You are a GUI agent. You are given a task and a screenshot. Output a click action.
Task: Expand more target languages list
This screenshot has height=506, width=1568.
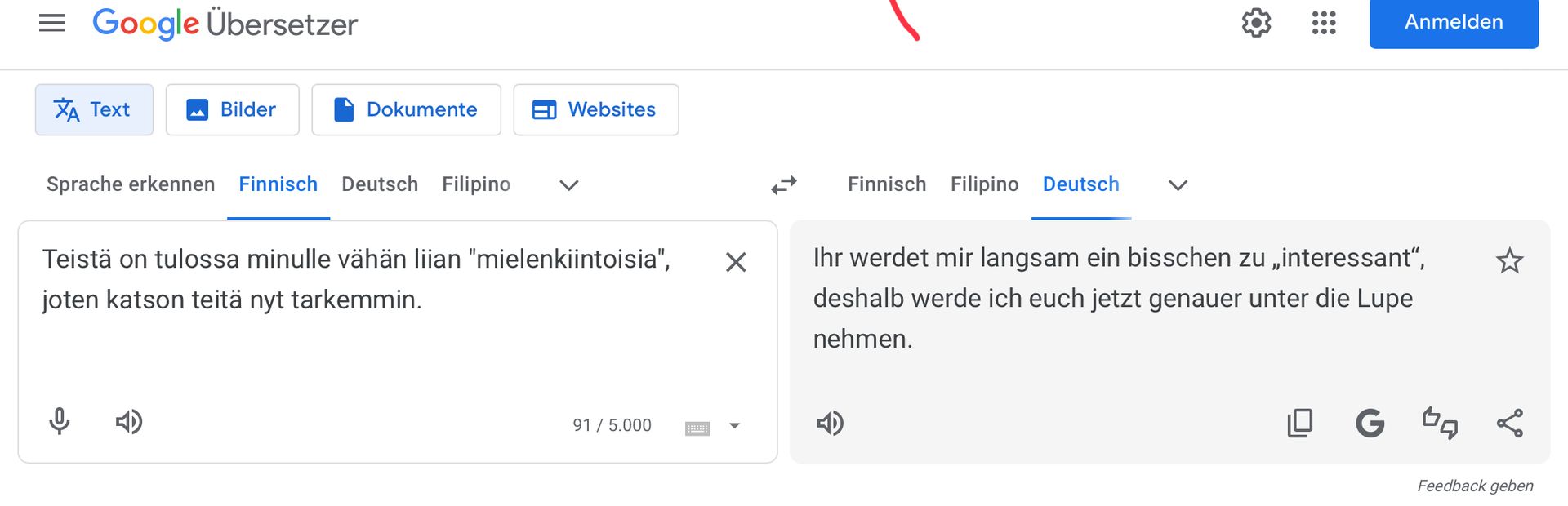coord(1178,185)
